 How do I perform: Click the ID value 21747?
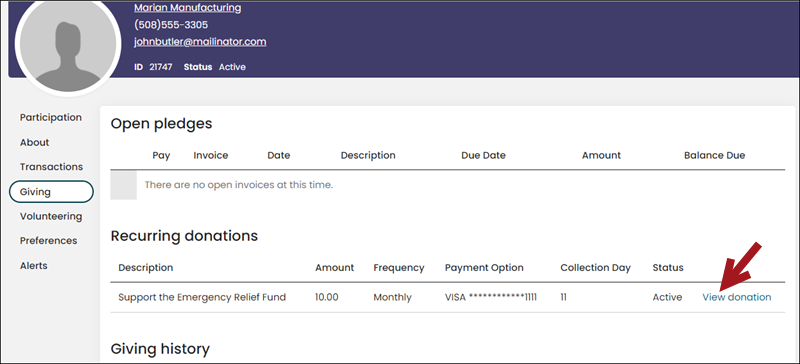click(x=161, y=67)
